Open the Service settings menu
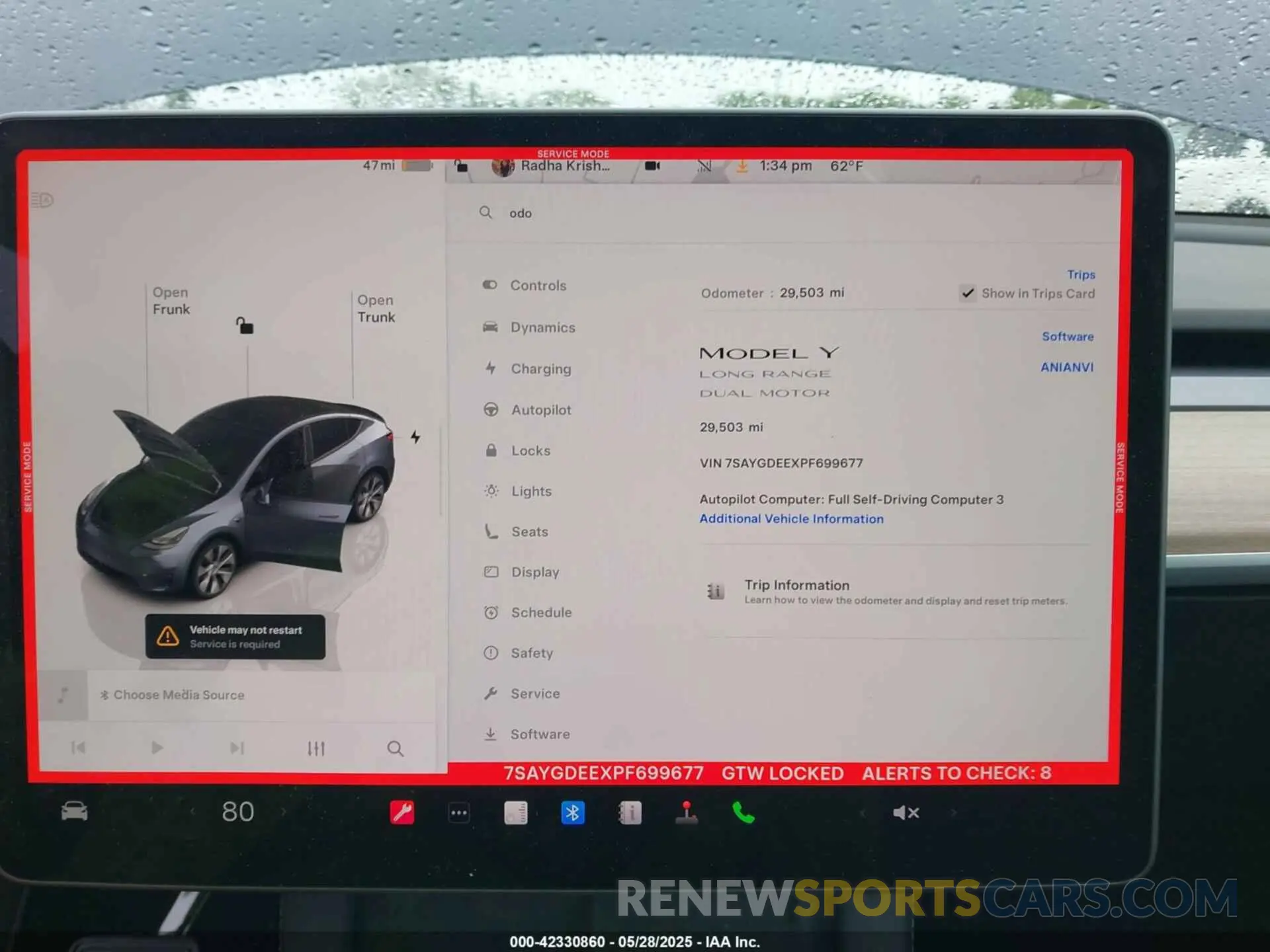The height and width of the screenshot is (952, 1270). tap(522, 694)
